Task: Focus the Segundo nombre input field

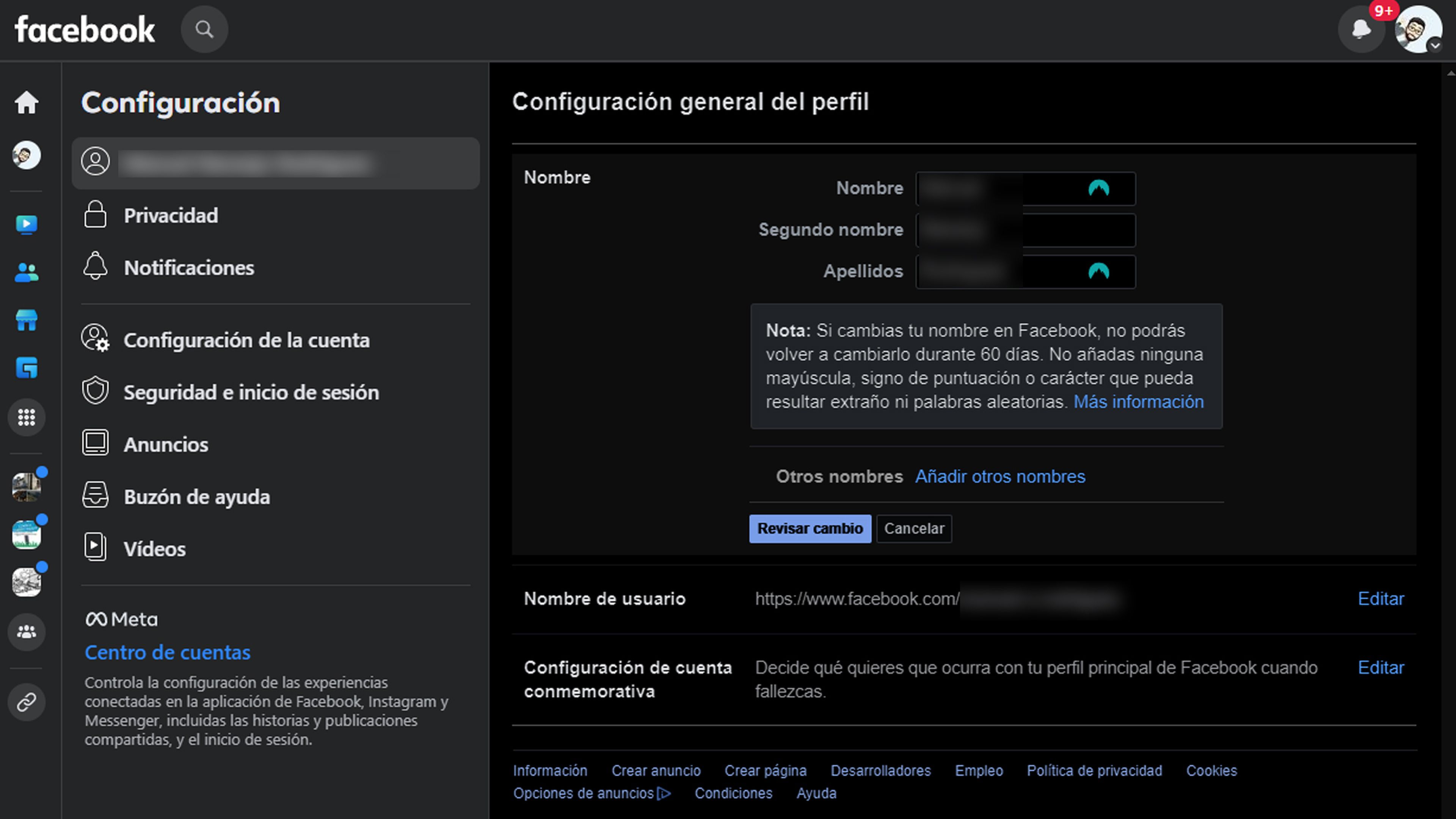Action: (1025, 230)
